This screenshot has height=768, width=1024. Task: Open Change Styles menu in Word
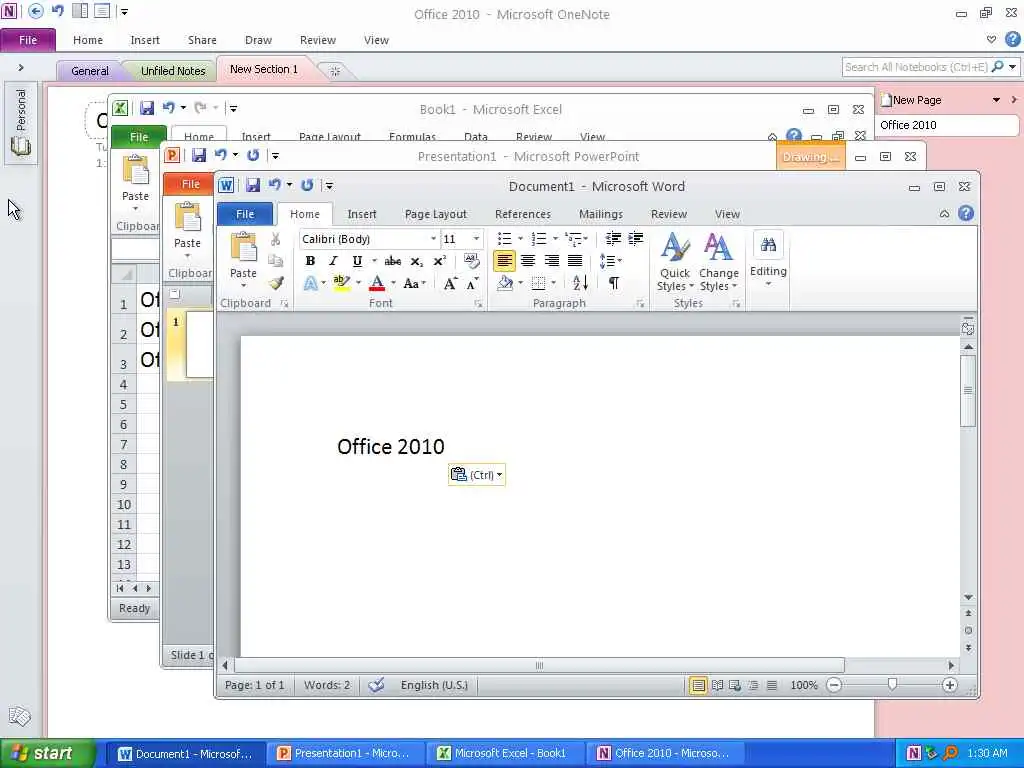coord(718,263)
